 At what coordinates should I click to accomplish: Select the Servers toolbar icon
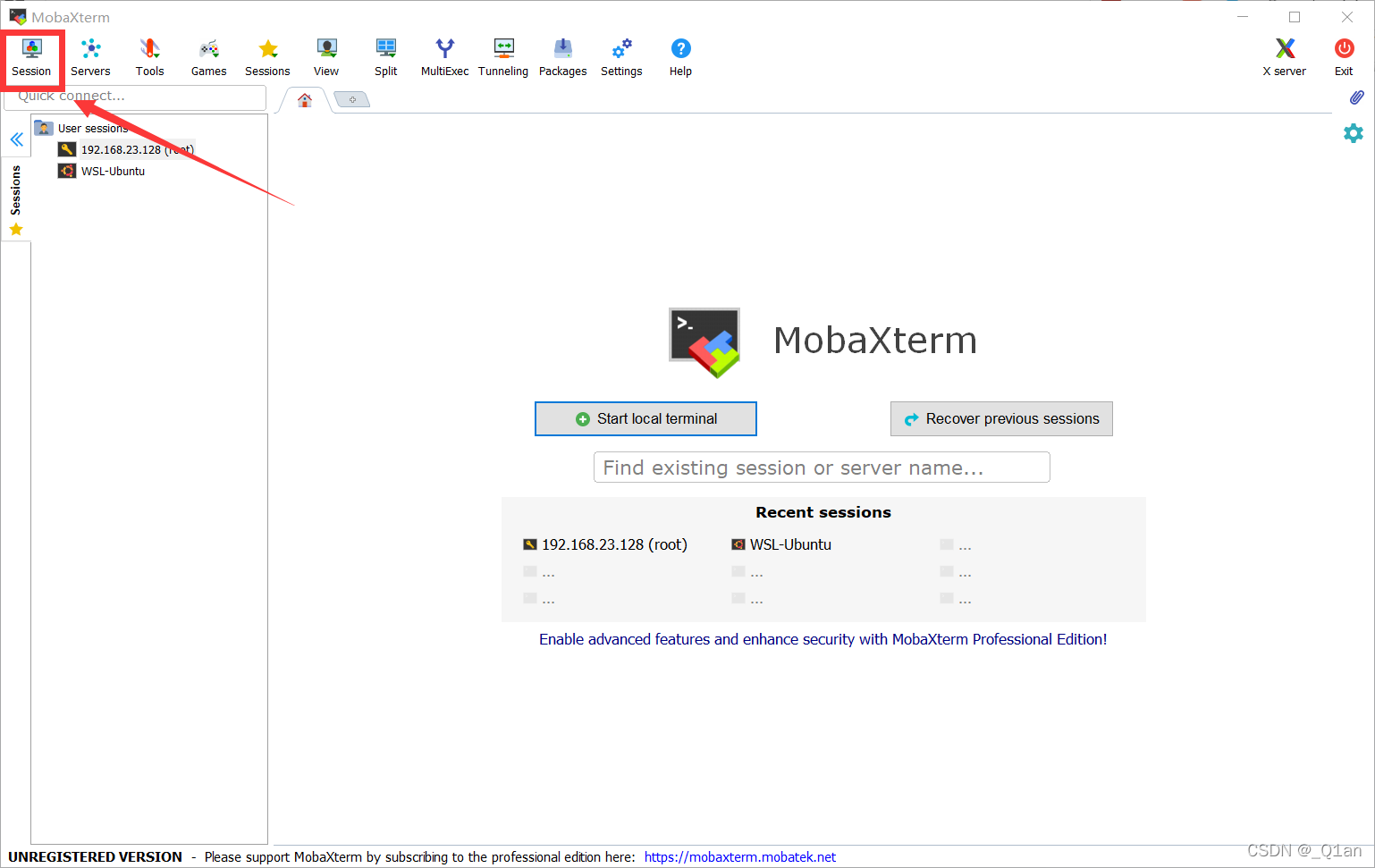pyautogui.click(x=90, y=56)
